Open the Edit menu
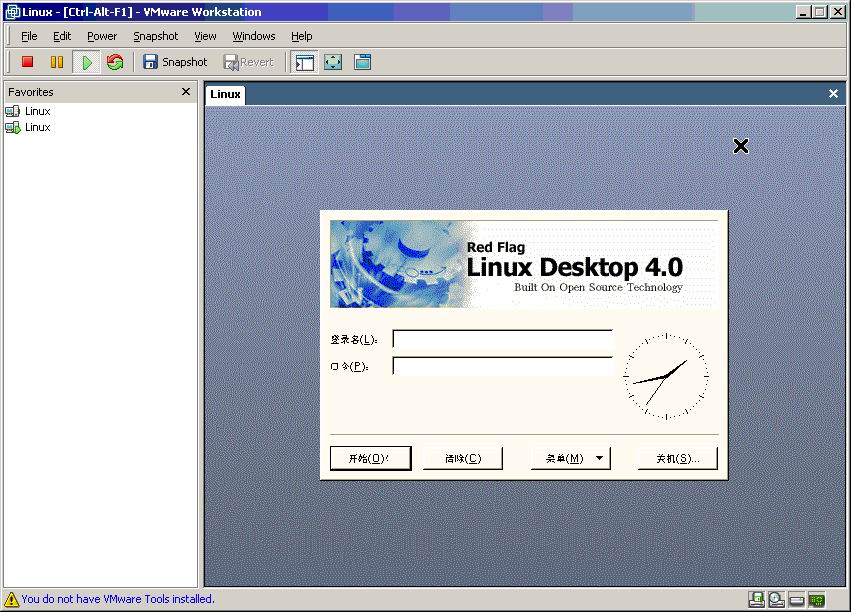The image size is (851, 612). coord(62,36)
